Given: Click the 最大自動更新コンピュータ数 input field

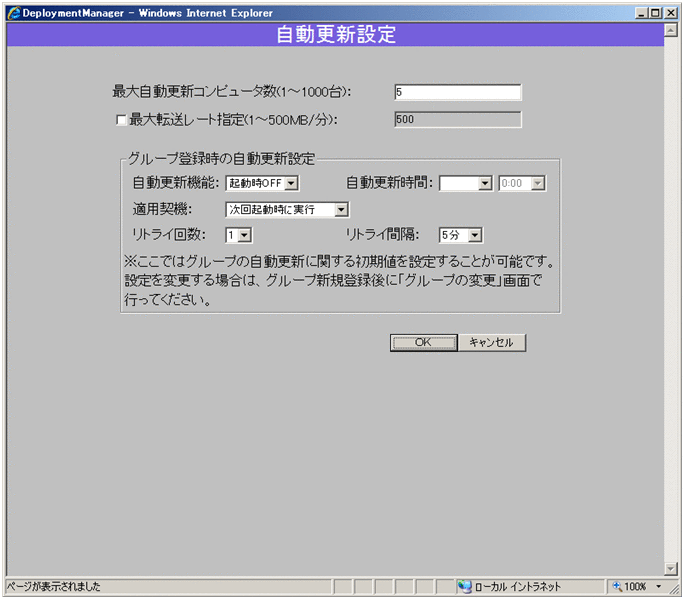Looking at the screenshot, I should point(457,92).
